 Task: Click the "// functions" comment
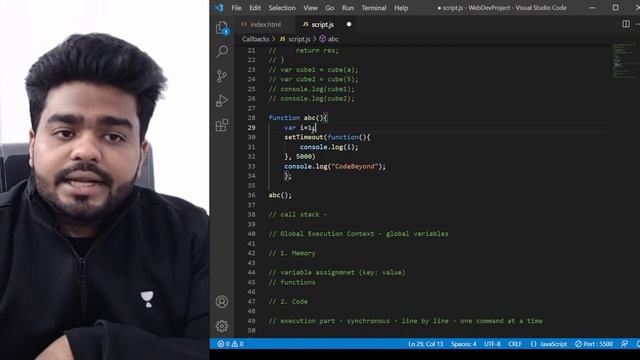292,282
